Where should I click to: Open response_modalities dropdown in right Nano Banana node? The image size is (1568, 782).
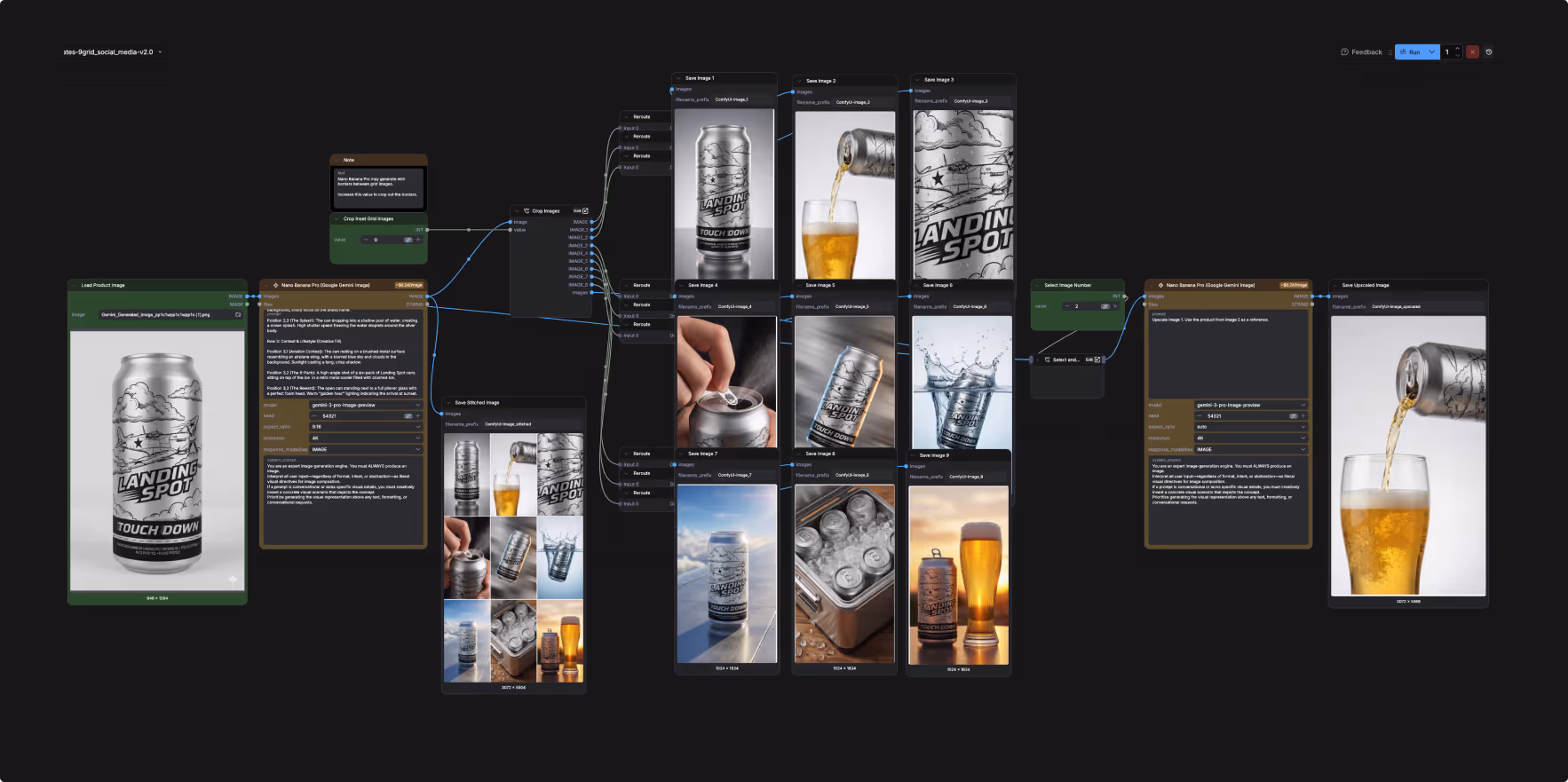[x=1251, y=449]
